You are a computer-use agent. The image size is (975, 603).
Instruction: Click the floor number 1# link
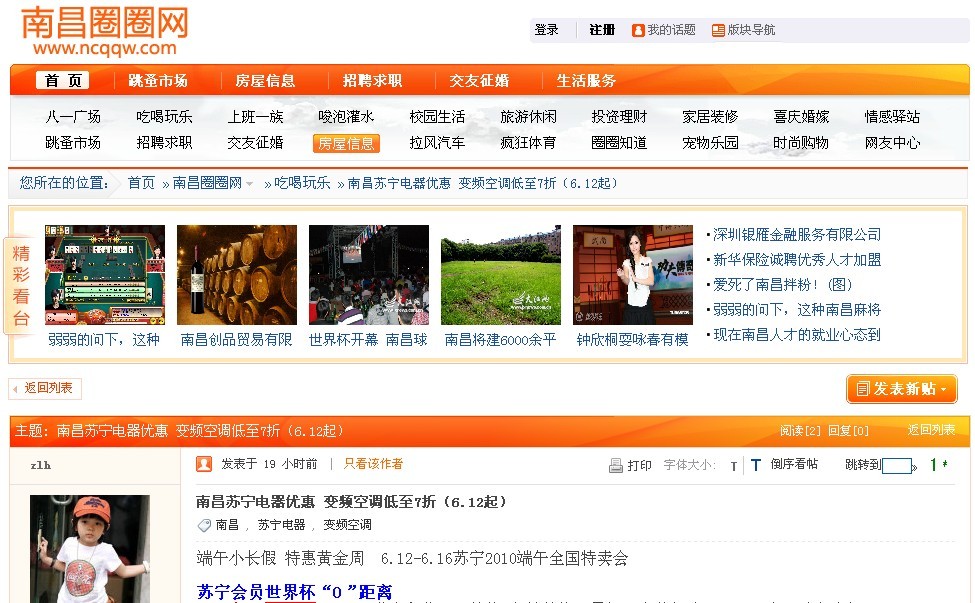point(938,464)
